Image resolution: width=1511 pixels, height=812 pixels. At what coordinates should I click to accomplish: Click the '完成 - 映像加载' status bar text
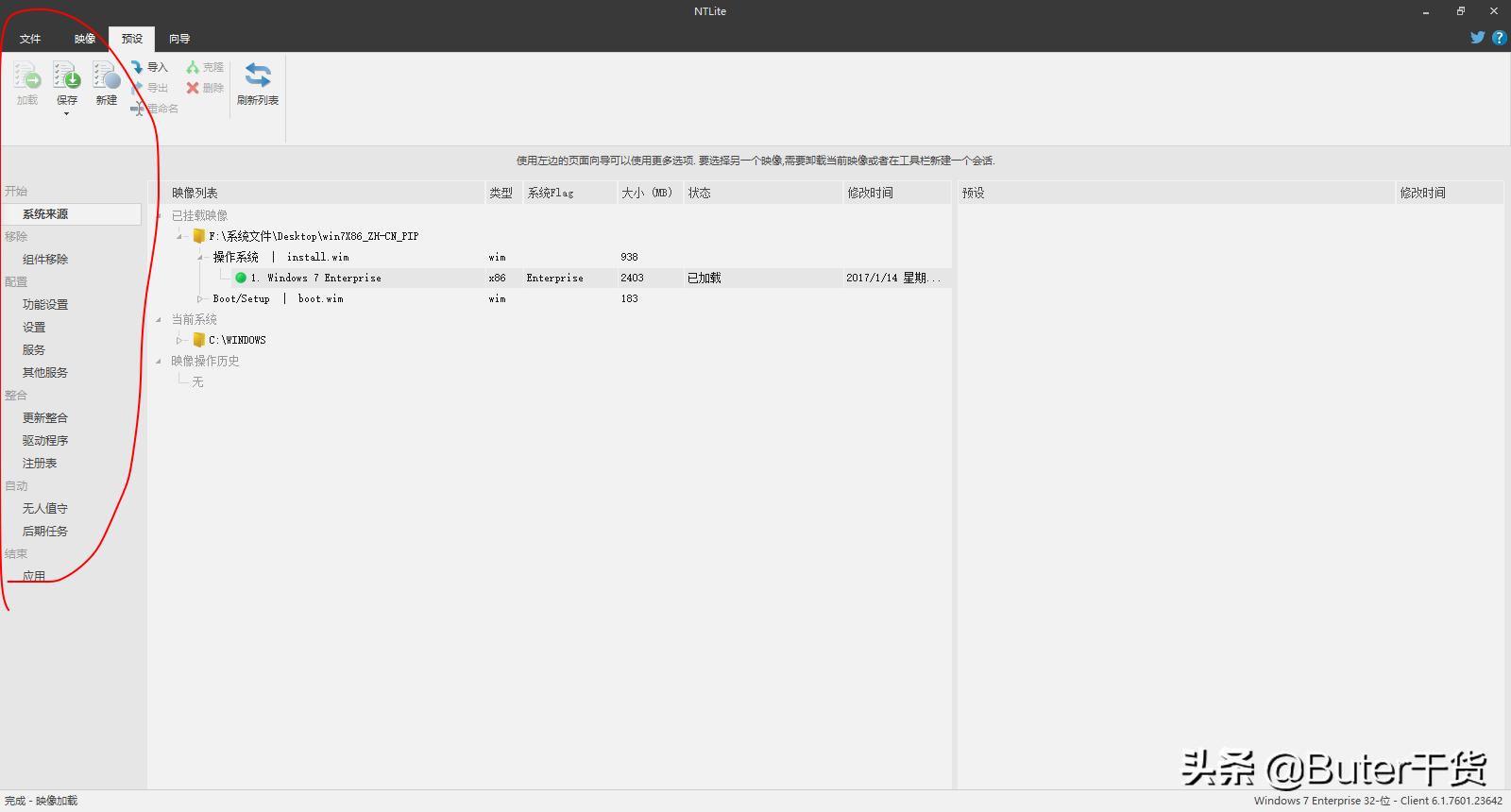coord(42,801)
